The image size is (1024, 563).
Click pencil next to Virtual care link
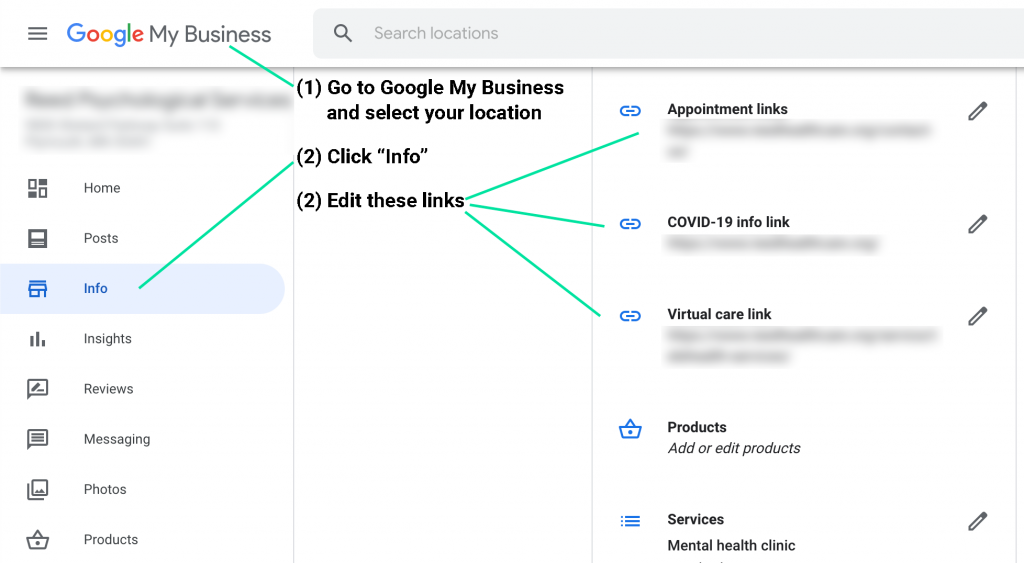pyautogui.click(x=977, y=316)
